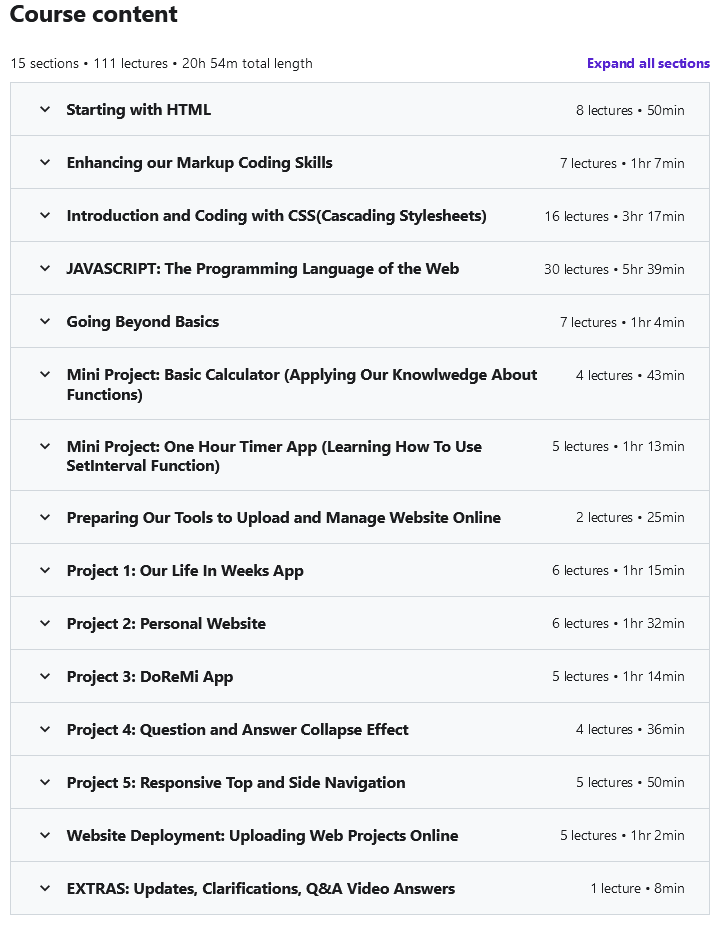Select the 8 lectures 50min label
This screenshot has height=926, width=717.
pos(631,110)
